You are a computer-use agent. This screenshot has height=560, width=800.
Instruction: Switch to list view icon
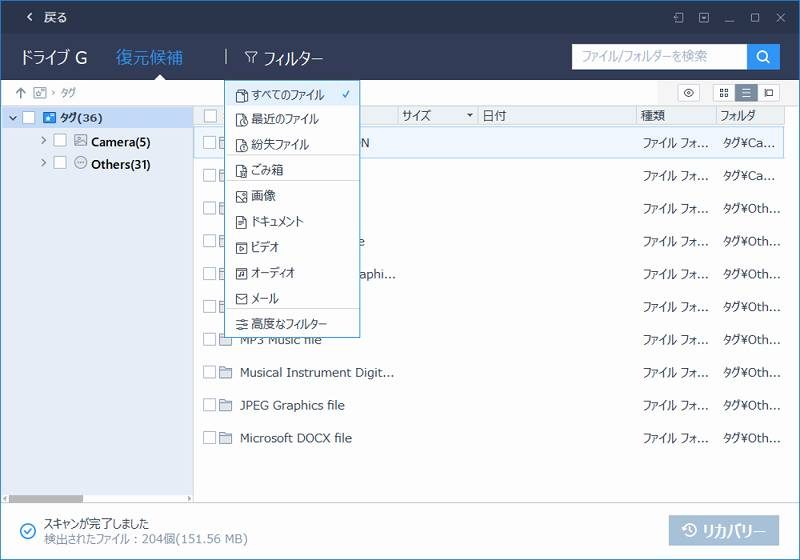[746, 93]
